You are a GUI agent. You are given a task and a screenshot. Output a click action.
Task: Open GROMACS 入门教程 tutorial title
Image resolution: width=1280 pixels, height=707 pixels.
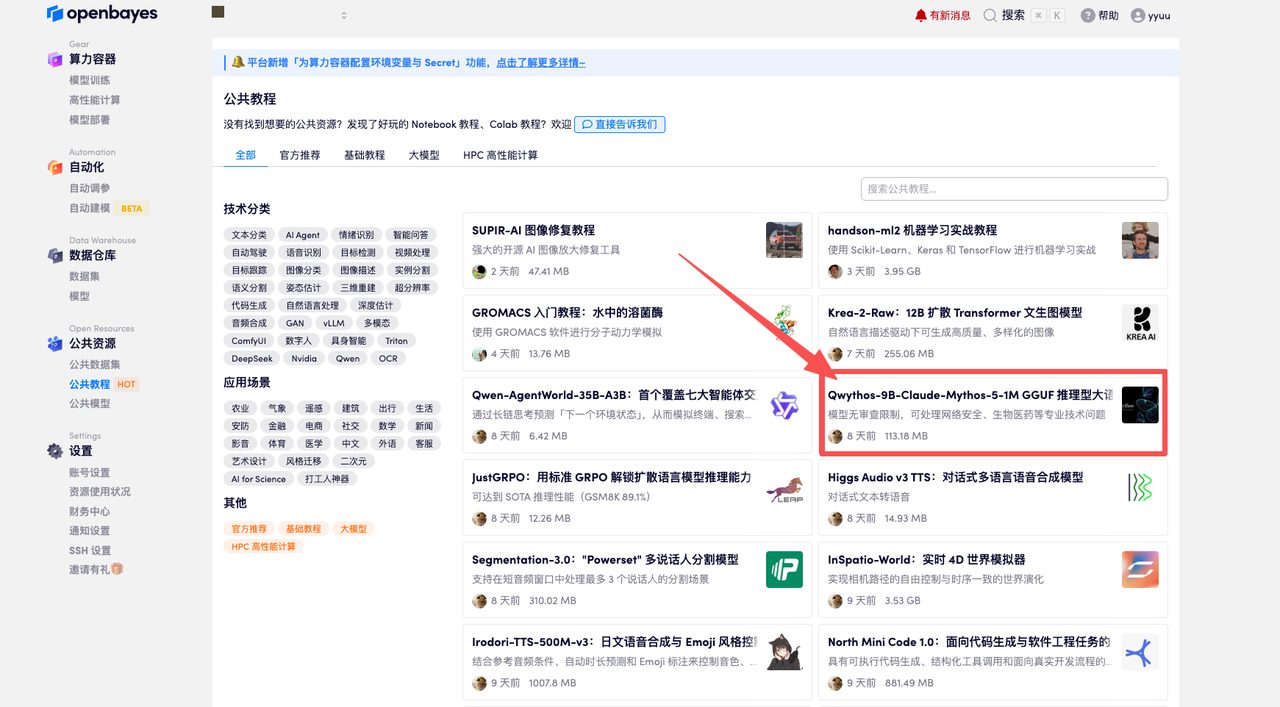[567, 313]
